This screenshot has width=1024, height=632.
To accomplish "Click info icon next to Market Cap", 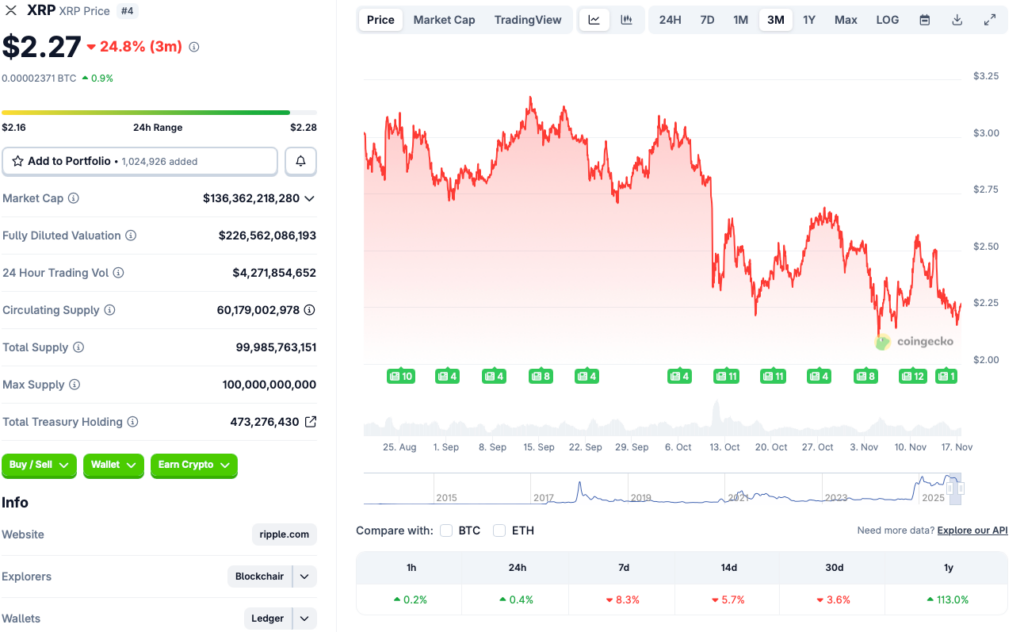I will 74,198.
